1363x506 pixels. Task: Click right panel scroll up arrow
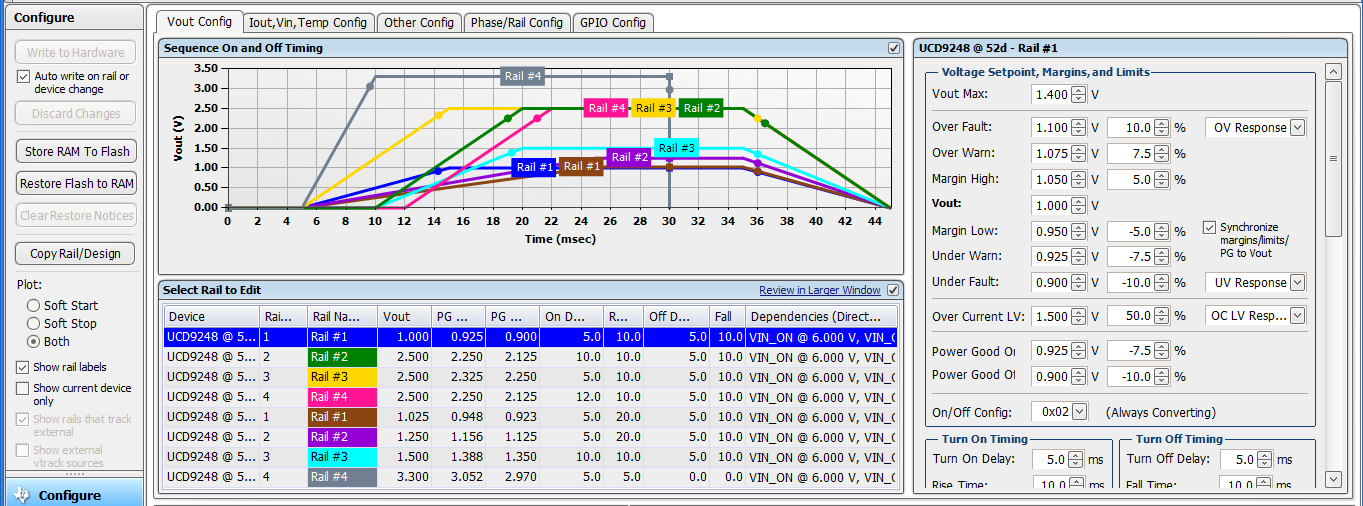[x=1332, y=71]
